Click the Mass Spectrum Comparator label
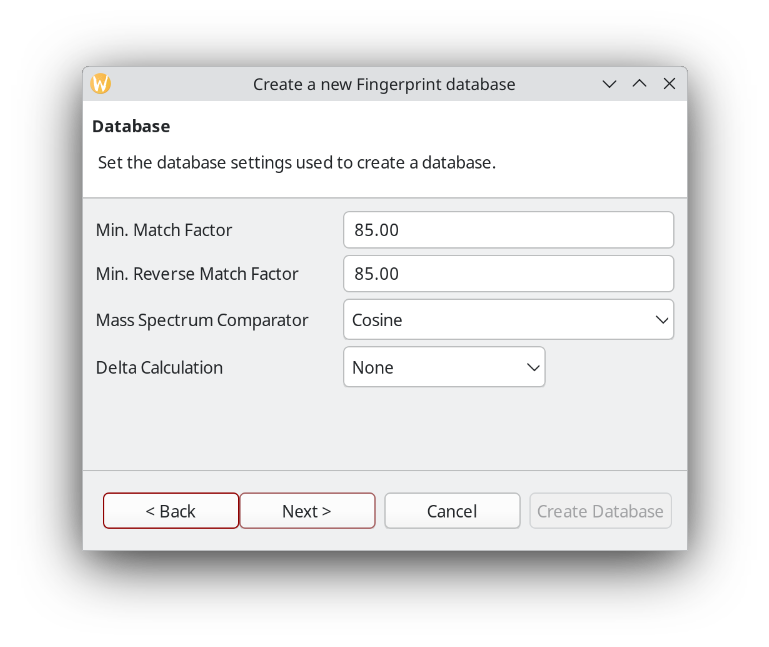The image size is (769, 647). (202, 320)
